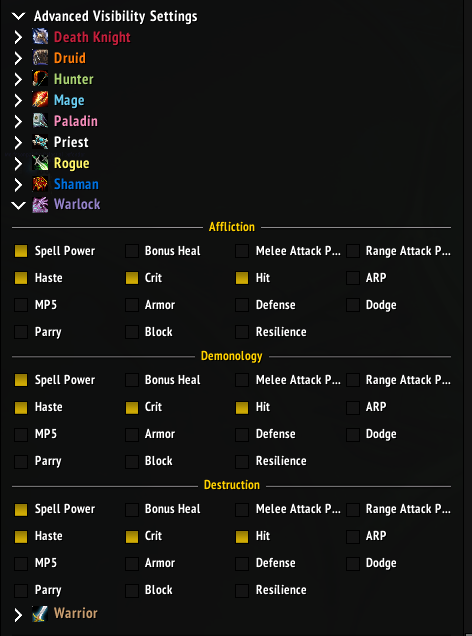The width and height of the screenshot is (472, 636).
Task: Uncheck Spell Power under Affliction
Action: (x=21, y=251)
